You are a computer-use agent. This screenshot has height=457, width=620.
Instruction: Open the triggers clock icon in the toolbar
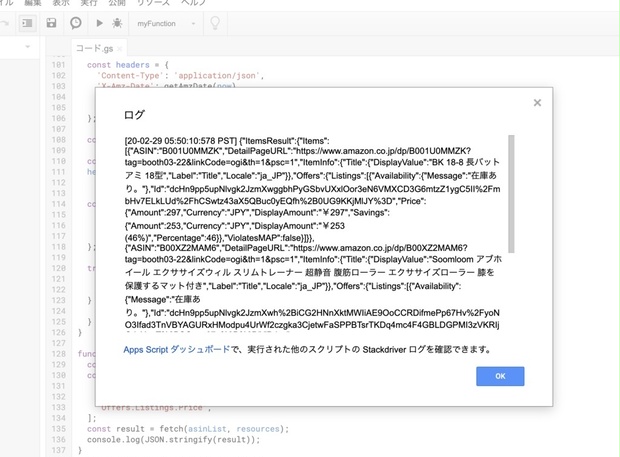pos(76,23)
